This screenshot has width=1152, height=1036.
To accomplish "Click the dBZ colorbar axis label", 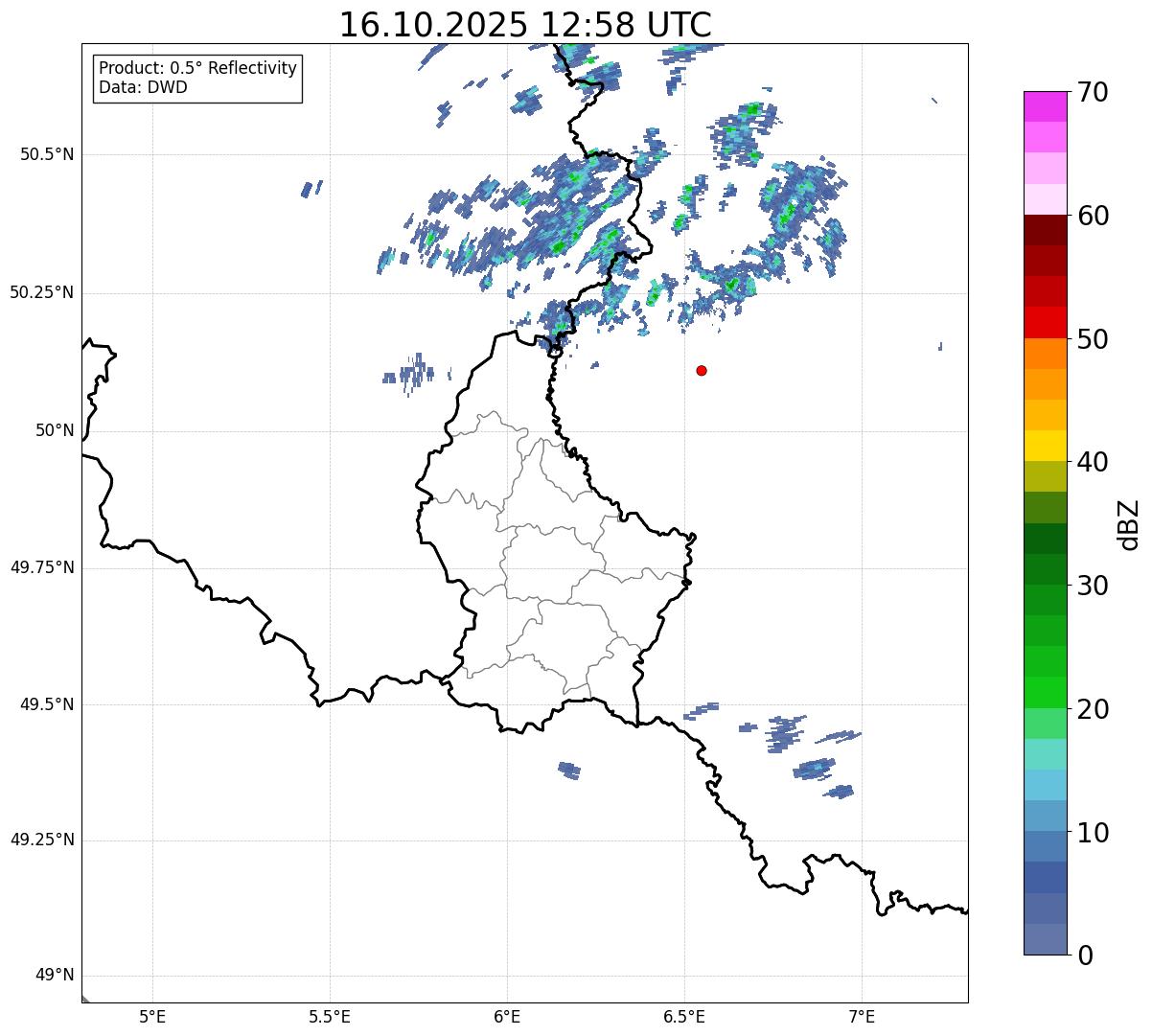I will (x=1129, y=524).
